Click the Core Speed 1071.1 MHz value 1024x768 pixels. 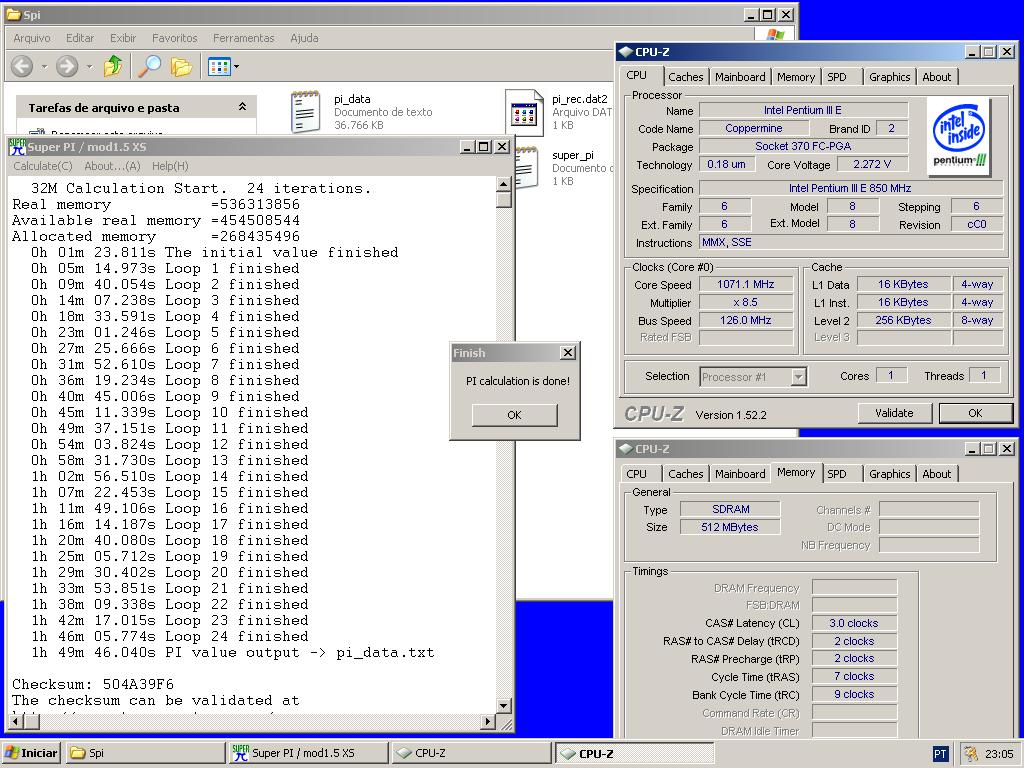click(x=746, y=284)
